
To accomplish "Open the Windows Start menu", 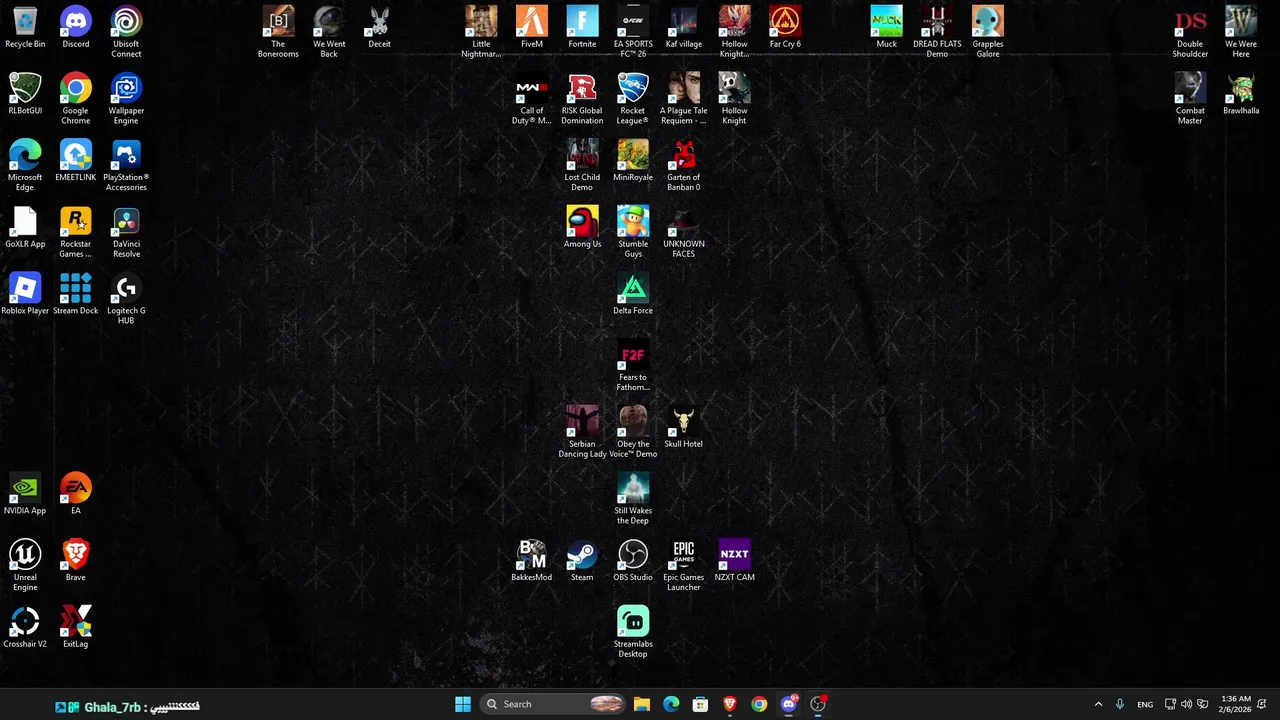I will [463, 704].
